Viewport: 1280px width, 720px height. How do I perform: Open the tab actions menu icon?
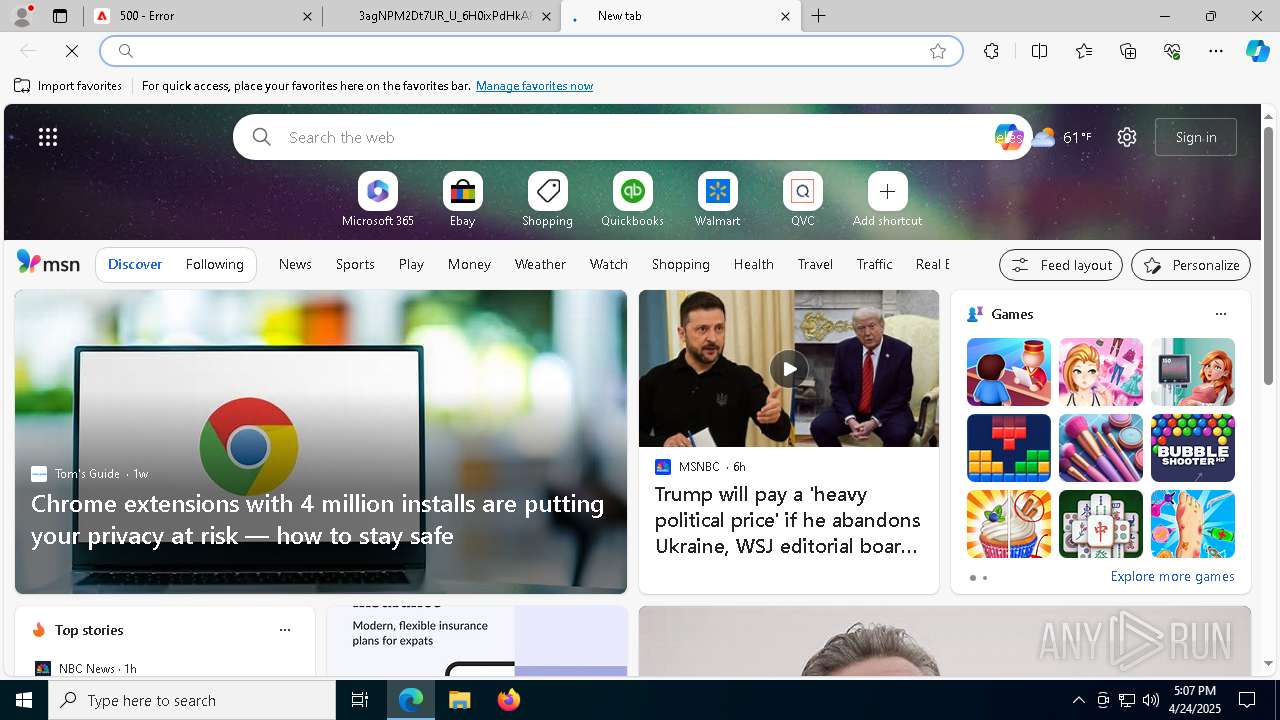pos(60,16)
